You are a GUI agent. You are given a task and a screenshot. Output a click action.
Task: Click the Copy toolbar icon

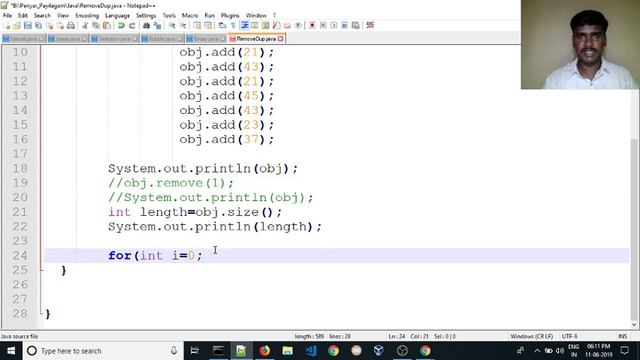tap(96, 25)
